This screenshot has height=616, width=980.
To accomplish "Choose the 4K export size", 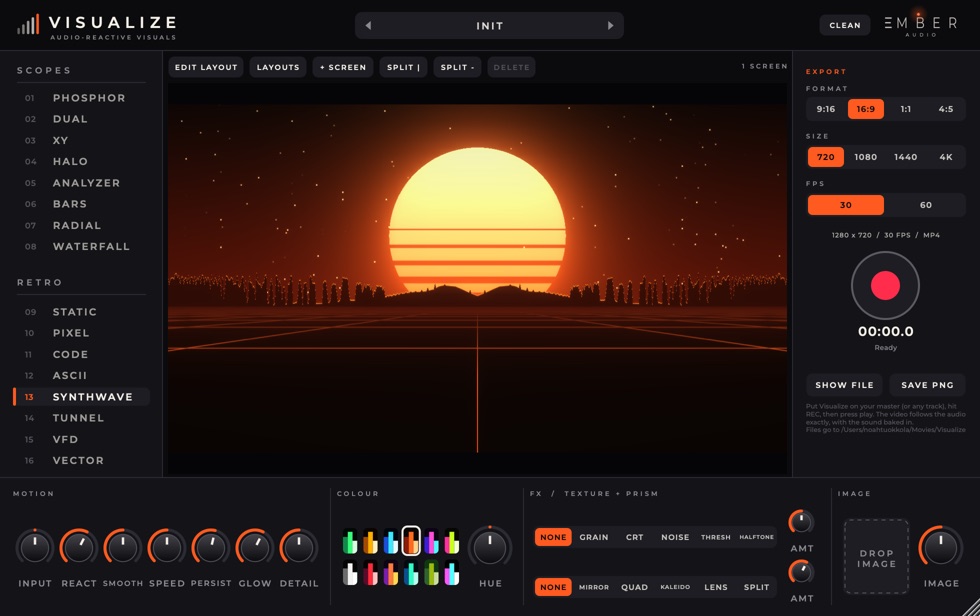I will (946, 157).
